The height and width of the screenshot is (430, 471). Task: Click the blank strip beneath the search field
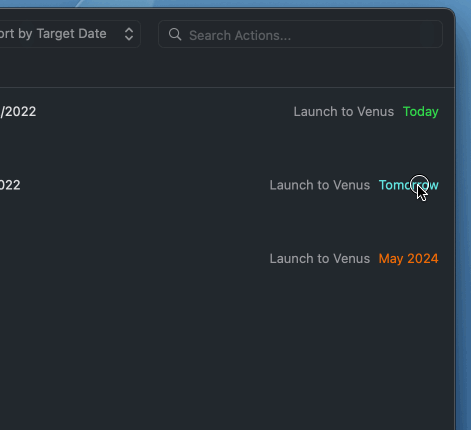pyautogui.click(x=227, y=68)
